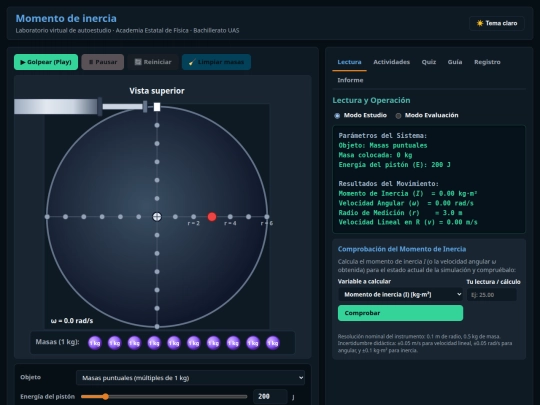
Task: Switch to Tema claro
Action: click(x=497, y=23)
